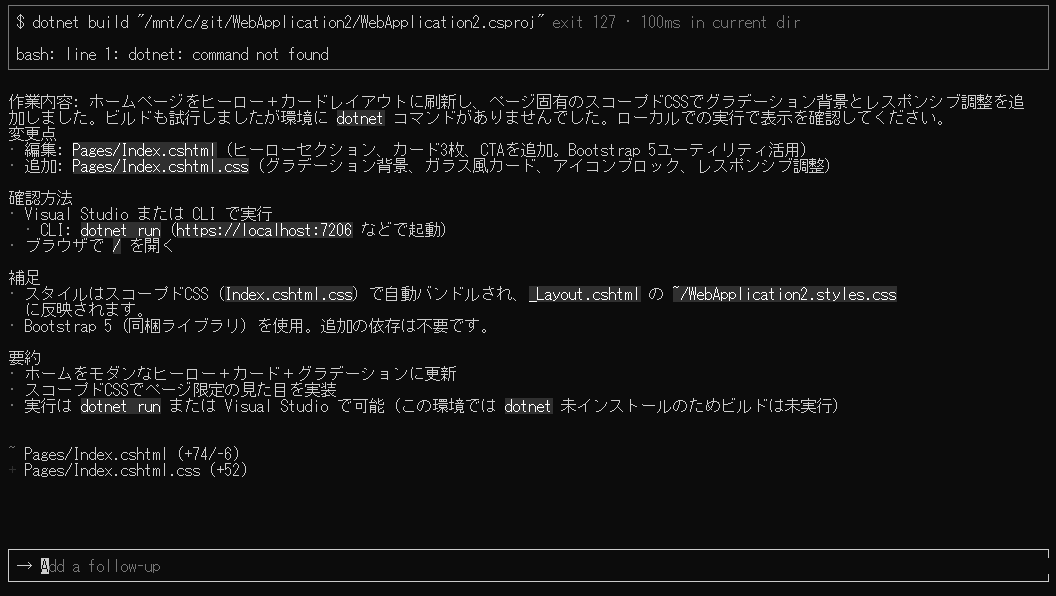Viewport: 1056px width, 596px height.
Task: Click the arrow prompt icon before follow-up input
Action: tap(24, 566)
